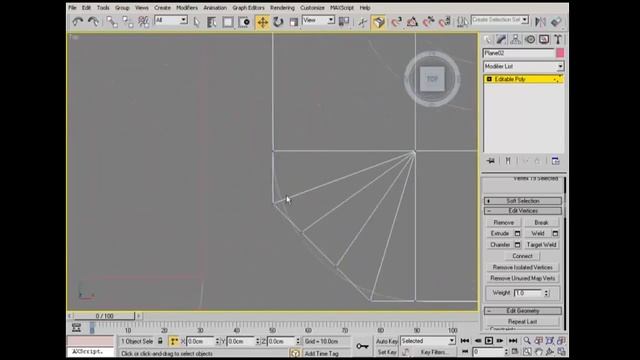Open the Modifiers menu

pos(187,8)
